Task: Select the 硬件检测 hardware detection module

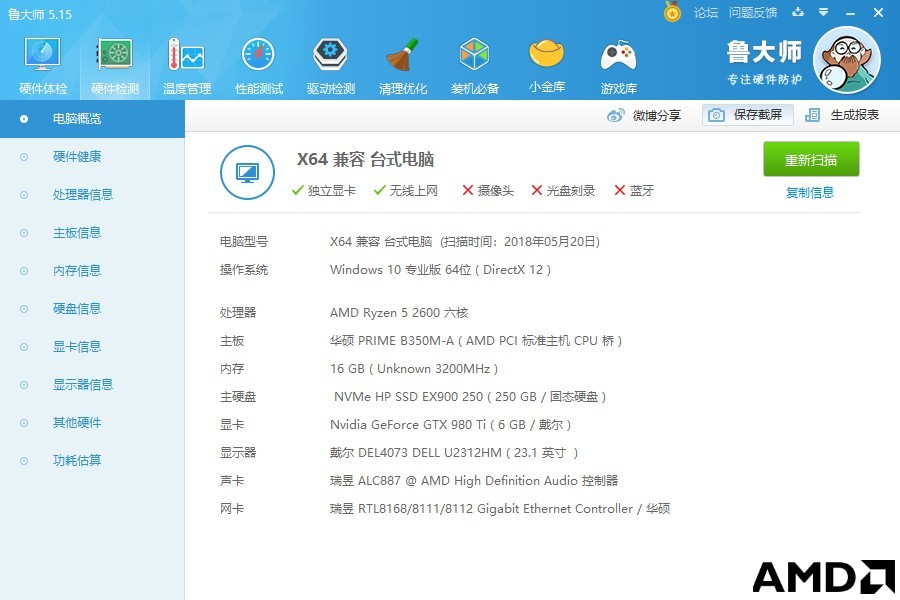Action: point(115,65)
